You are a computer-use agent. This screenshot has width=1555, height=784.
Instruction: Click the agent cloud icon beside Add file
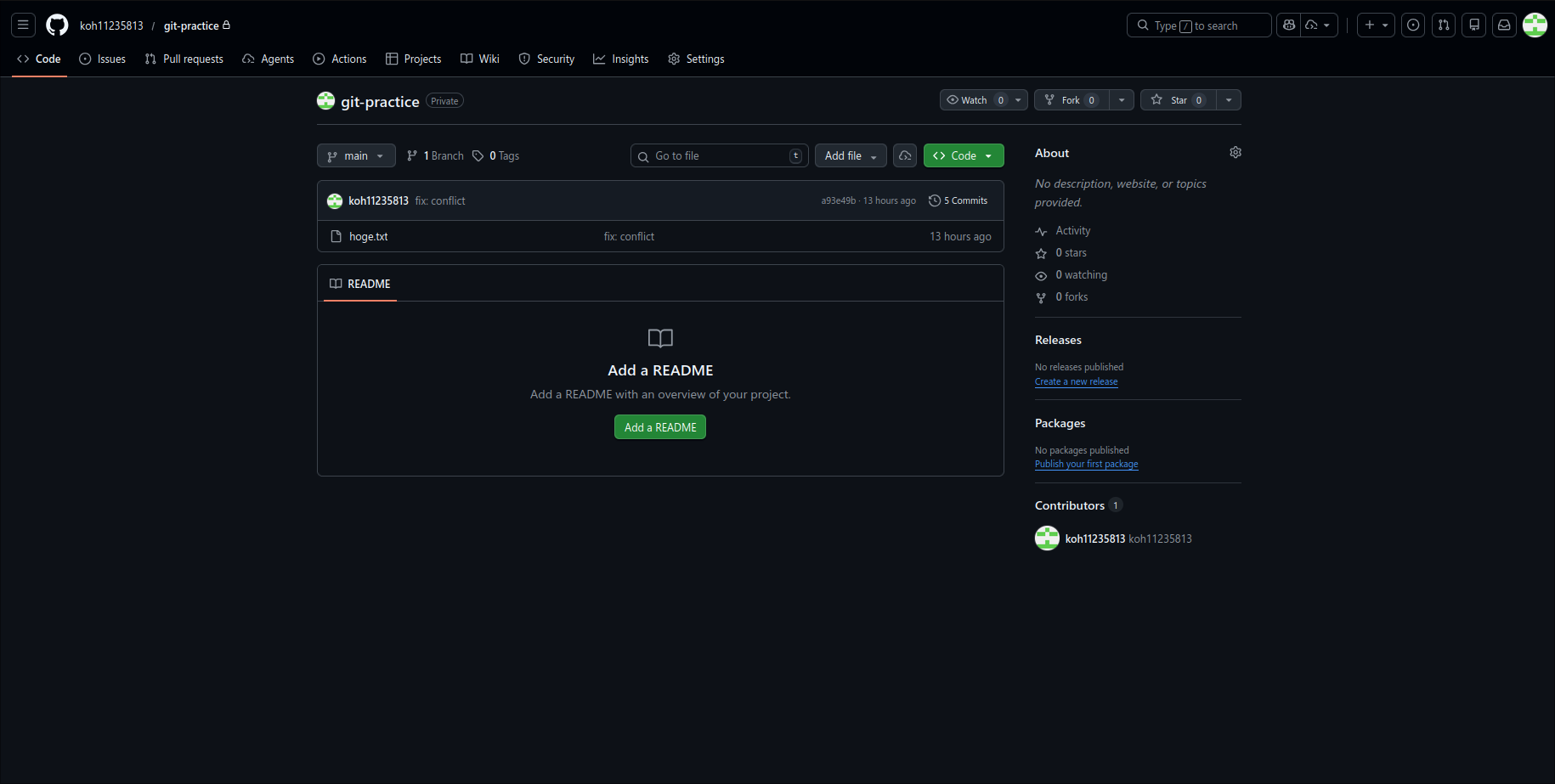click(905, 155)
